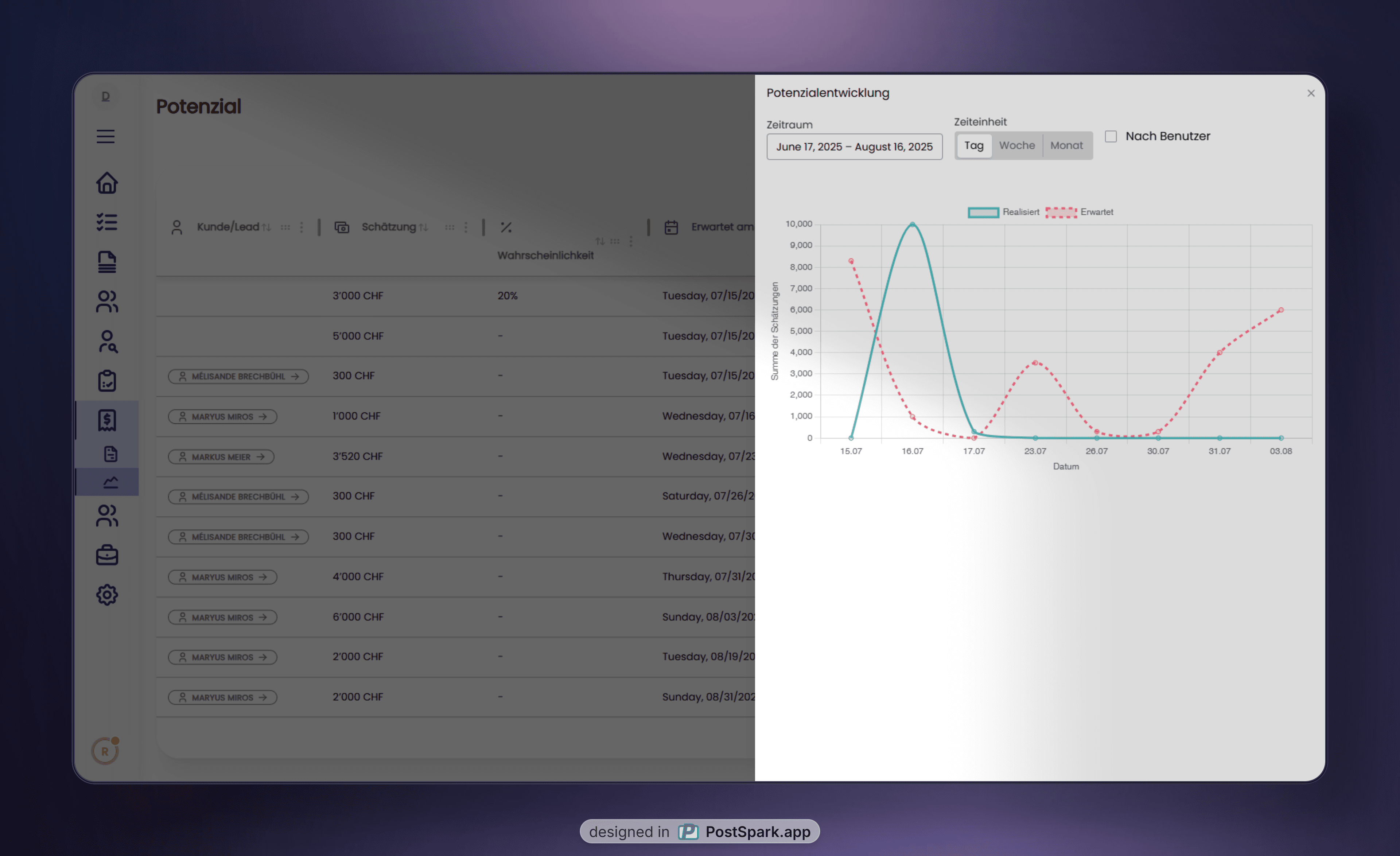The image size is (1400, 856).
Task: Select the line chart potential sub-item
Action: [x=110, y=482]
